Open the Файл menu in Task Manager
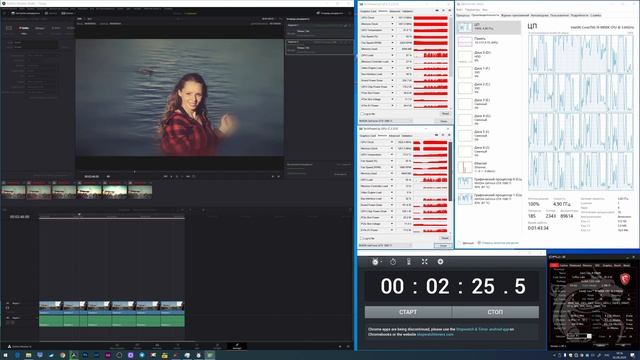This screenshot has height=360, width=640. coord(459,9)
